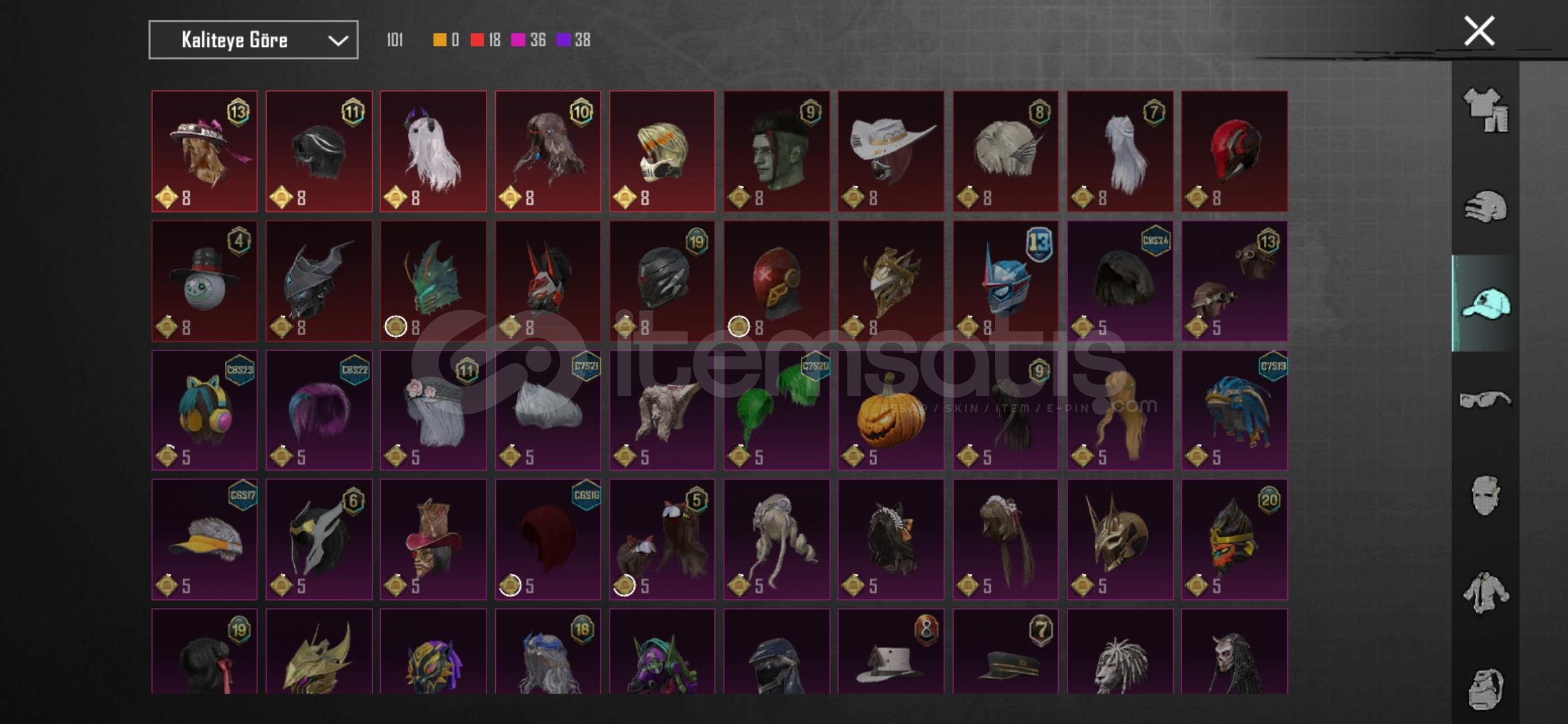The image size is (1568, 724).
Task: Open the outfit sets category icon
Action: (1485, 110)
